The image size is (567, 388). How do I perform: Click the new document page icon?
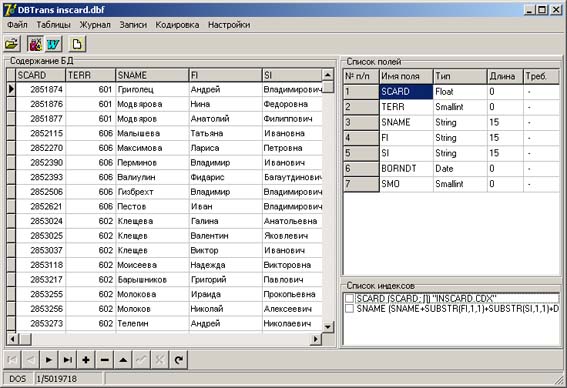(x=77, y=44)
